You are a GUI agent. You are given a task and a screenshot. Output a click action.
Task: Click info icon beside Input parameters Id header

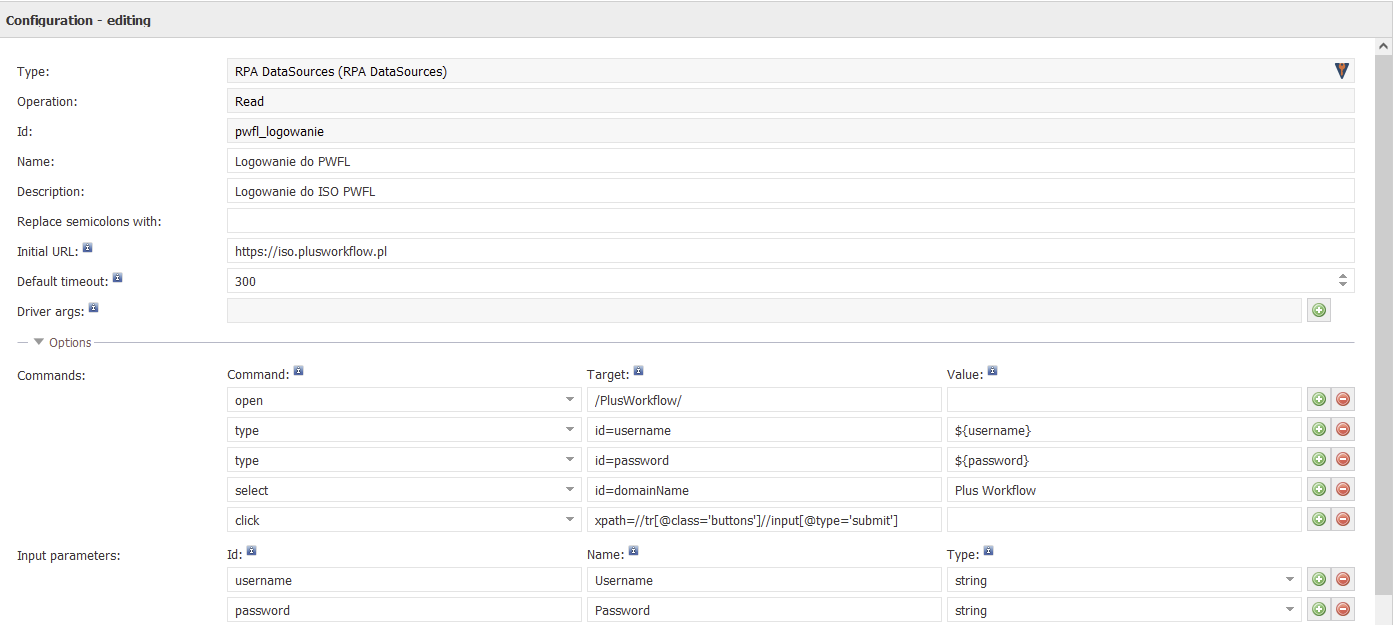pyautogui.click(x=251, y=551)
